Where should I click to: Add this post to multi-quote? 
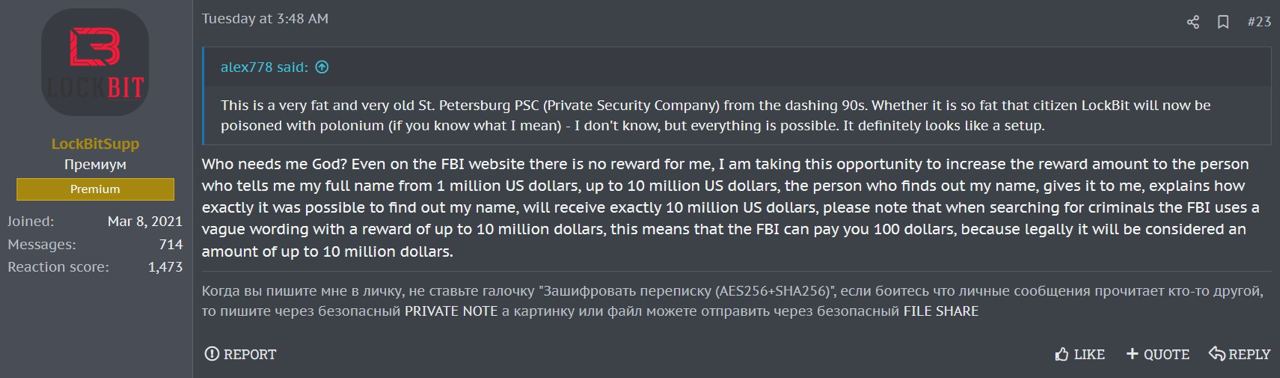[x=1158, y=354]
